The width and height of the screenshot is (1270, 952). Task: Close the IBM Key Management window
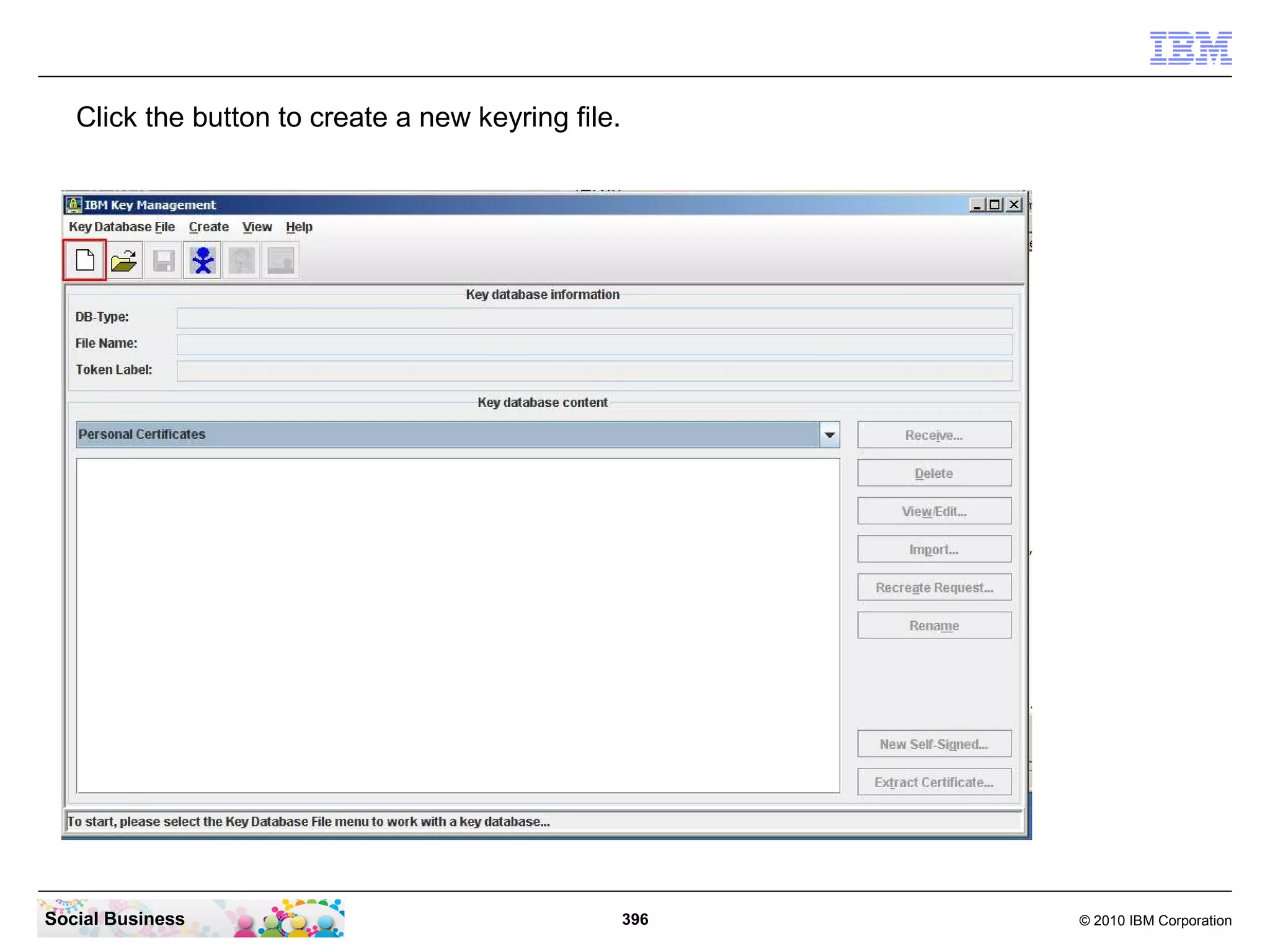pyautogui.click(x=1014, y=205)
